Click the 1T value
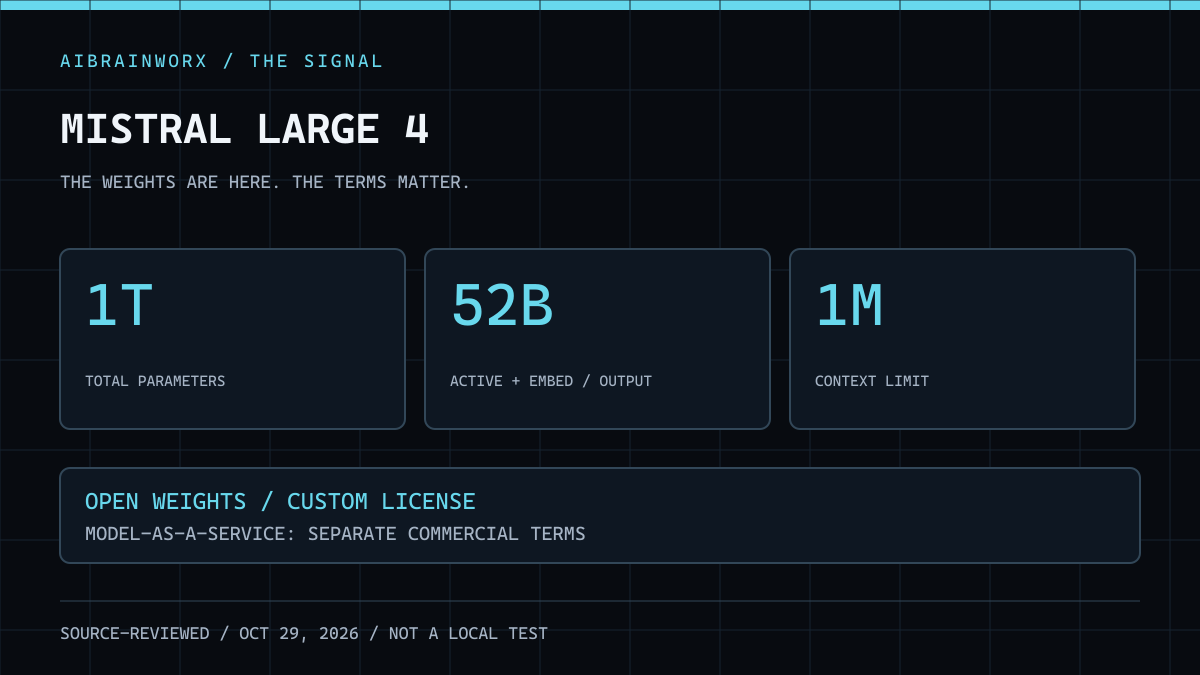 (119, 306)
